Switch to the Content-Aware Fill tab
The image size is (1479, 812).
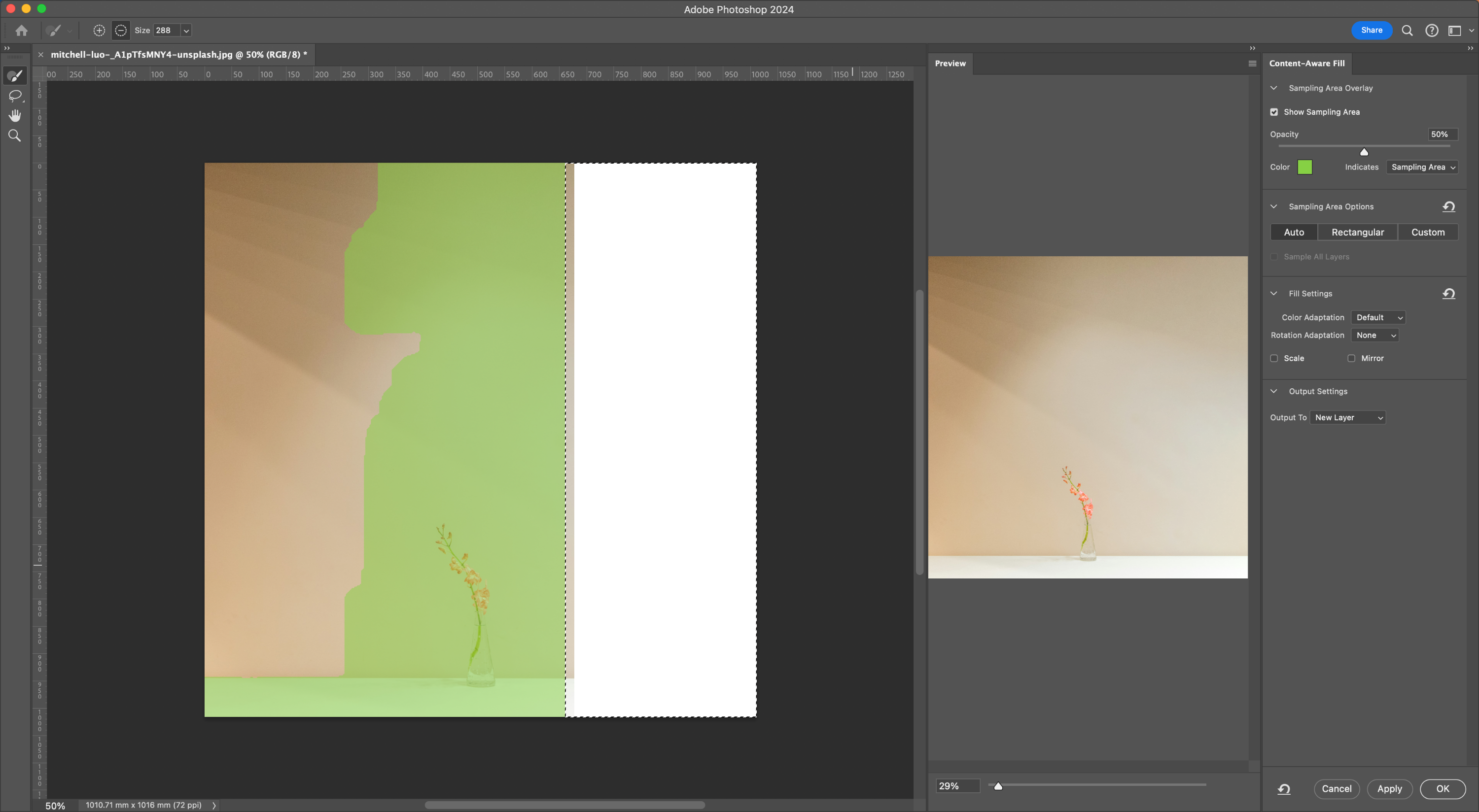pyautogui.click(x=1307, y=64)
